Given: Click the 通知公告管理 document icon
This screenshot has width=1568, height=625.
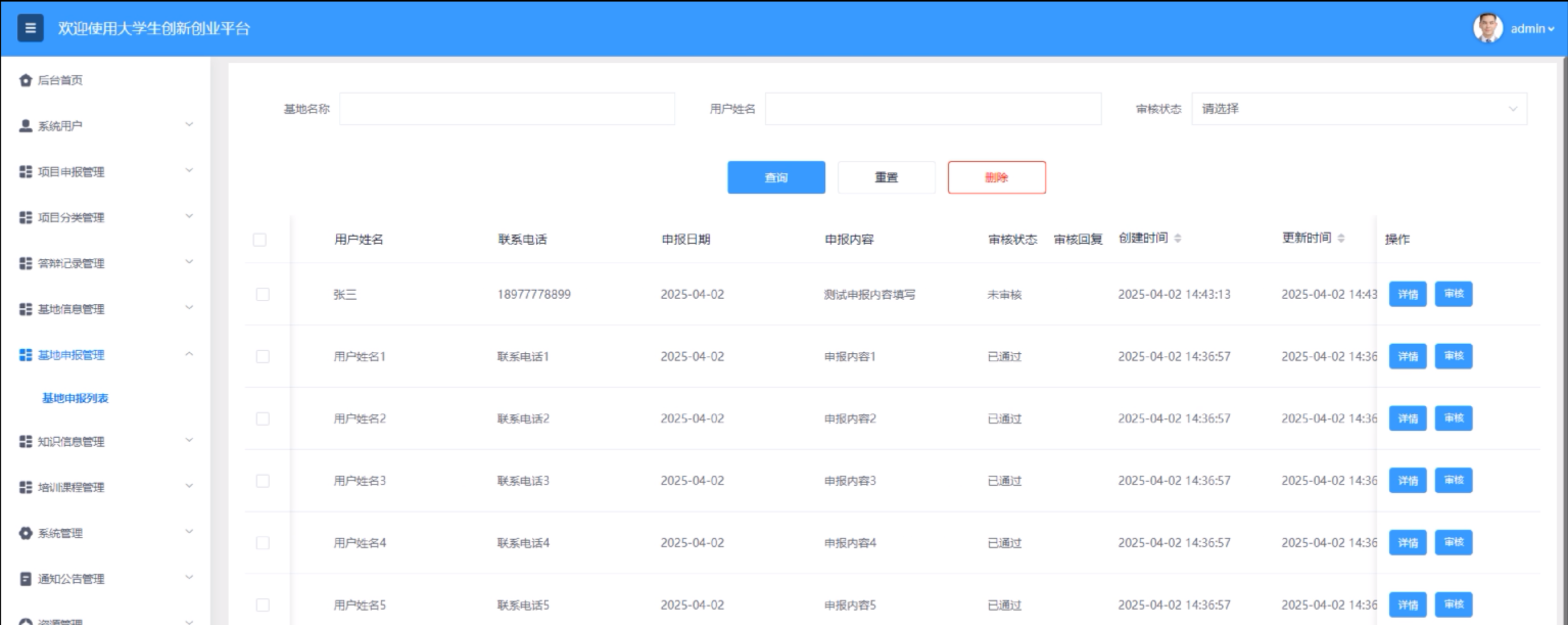Looking at the screenshot, I should [x=25, y=579].
